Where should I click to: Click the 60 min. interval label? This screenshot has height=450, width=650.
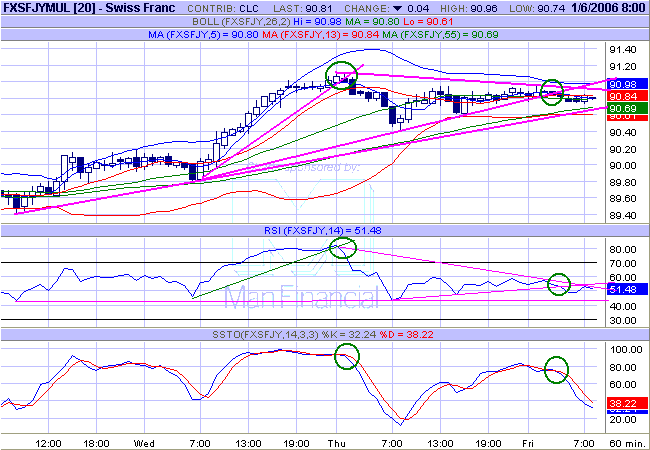pyautogui.click(x=627, y=443)
